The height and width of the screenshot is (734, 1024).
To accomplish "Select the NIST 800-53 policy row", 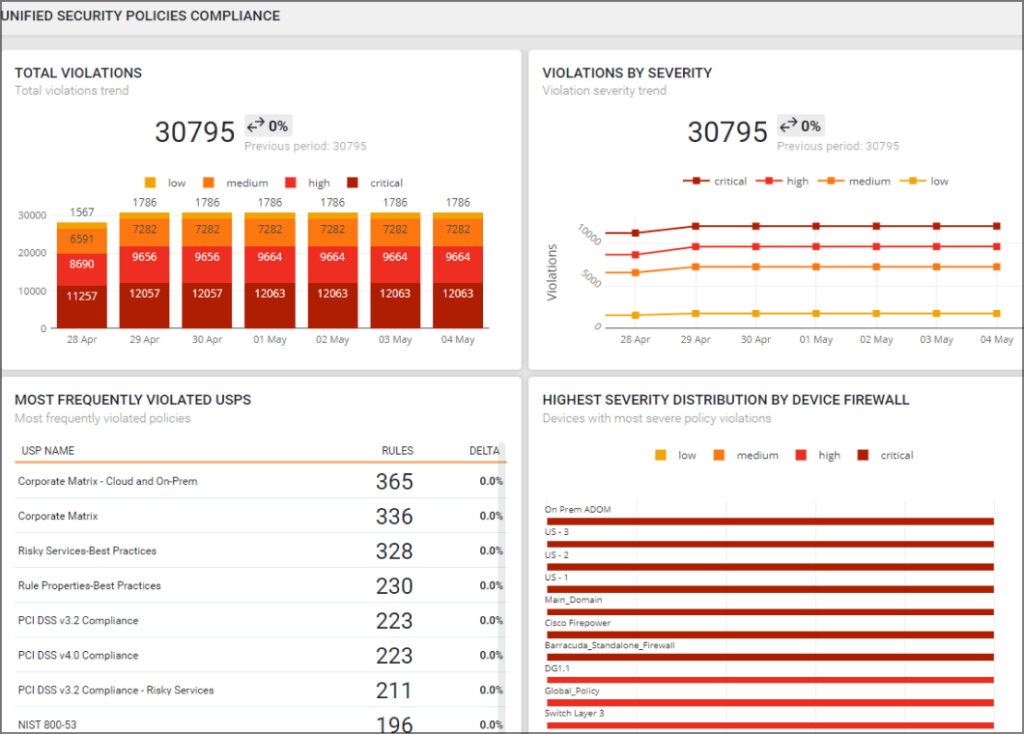I will [x=259, y=722].
